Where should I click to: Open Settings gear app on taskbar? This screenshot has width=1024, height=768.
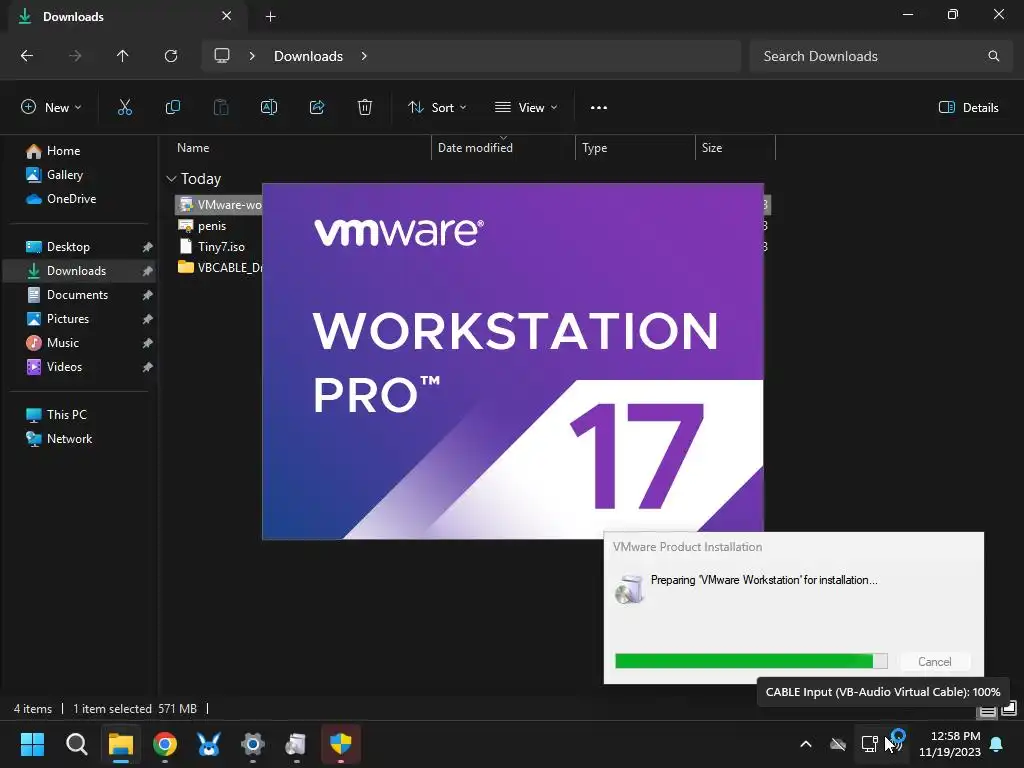pos(253,744)
